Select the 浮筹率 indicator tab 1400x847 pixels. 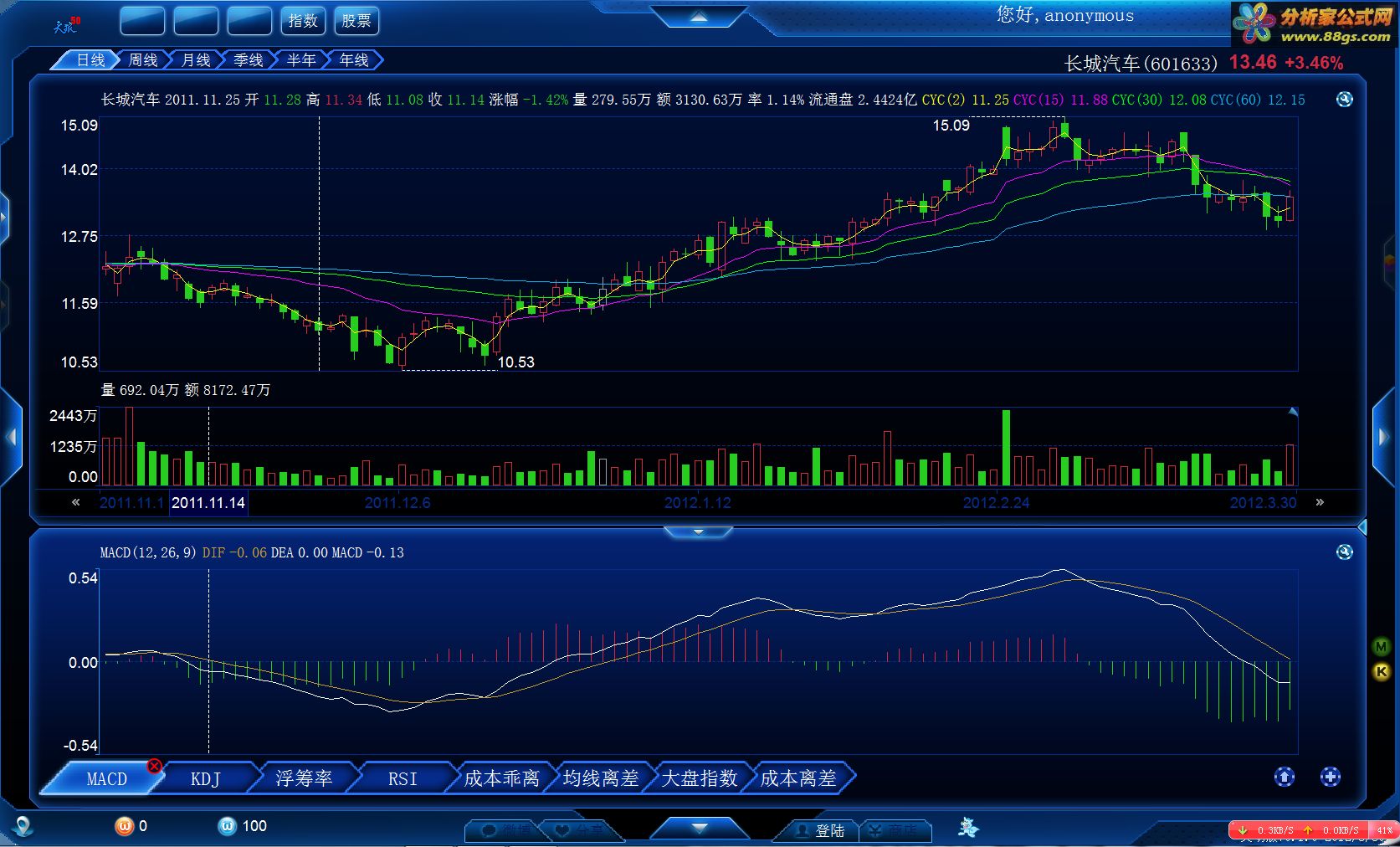pyautogui.click(x=304, y=778)
